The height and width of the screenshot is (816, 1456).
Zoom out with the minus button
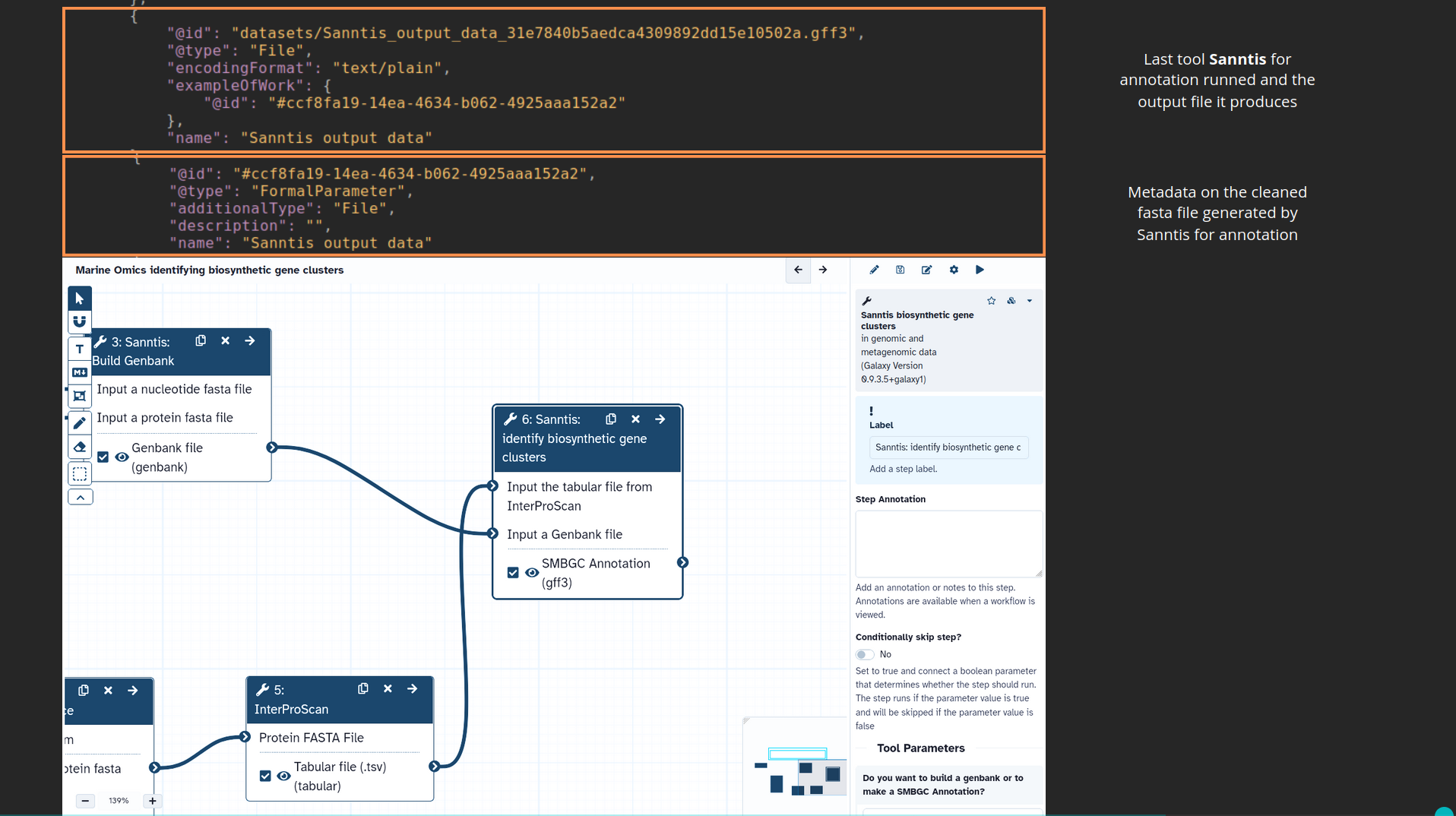[86, 801]
